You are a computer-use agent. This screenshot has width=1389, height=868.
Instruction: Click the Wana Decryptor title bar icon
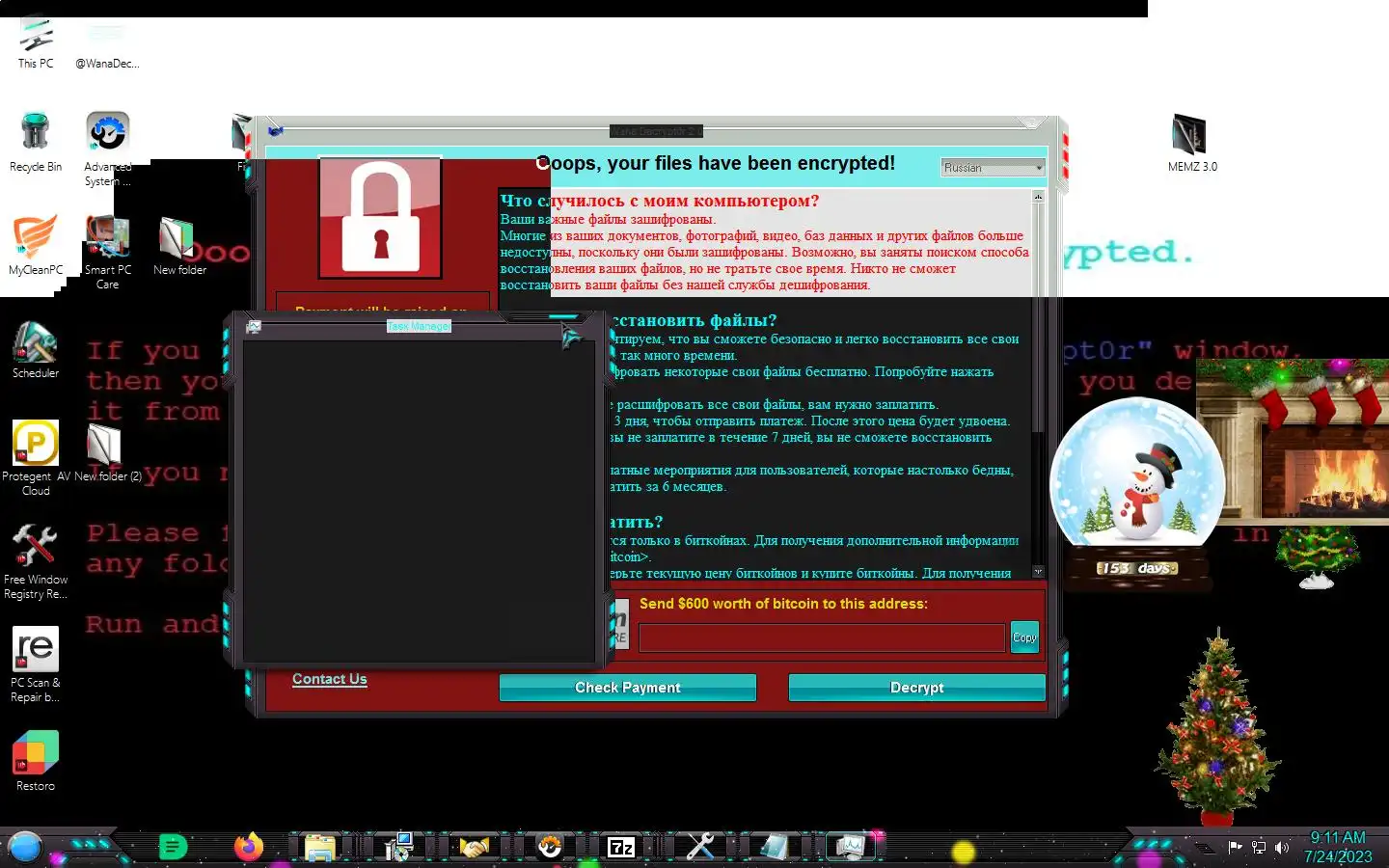pos(275,131)
